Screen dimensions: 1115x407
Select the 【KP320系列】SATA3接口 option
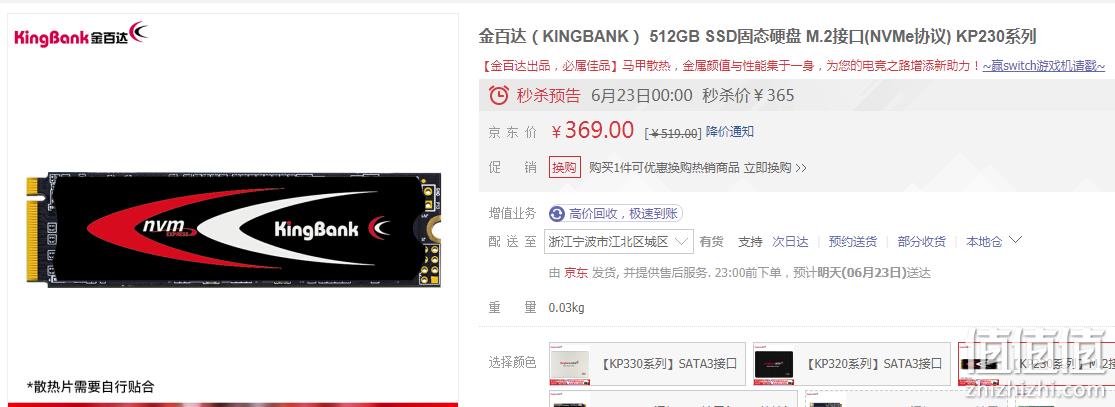coord(852,364)
